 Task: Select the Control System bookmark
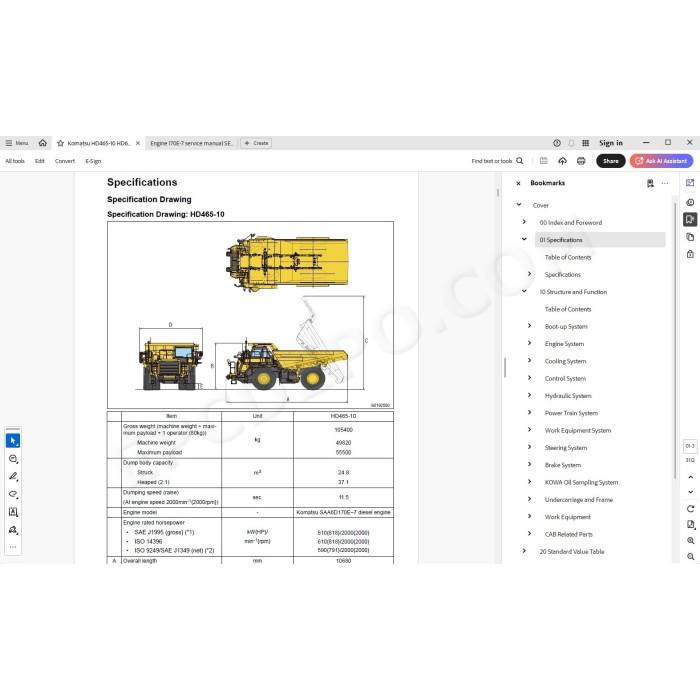pyautogui.click(x=565, y=379)
